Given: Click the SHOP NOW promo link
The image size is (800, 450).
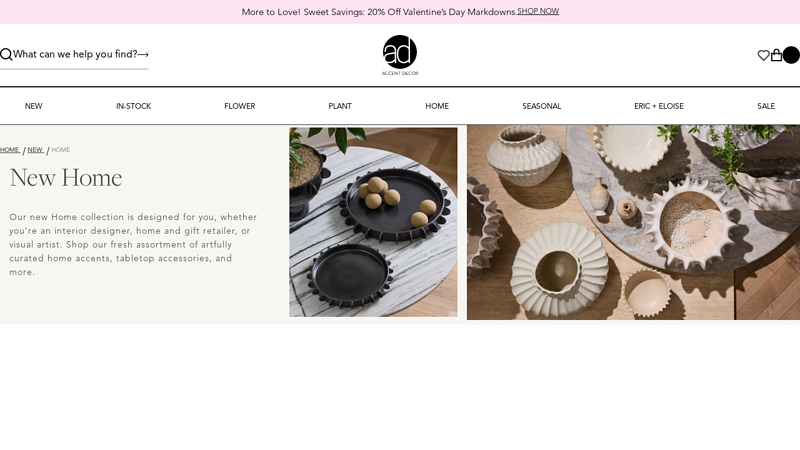Looking at the screenshot, I should (x=538, y=11).
